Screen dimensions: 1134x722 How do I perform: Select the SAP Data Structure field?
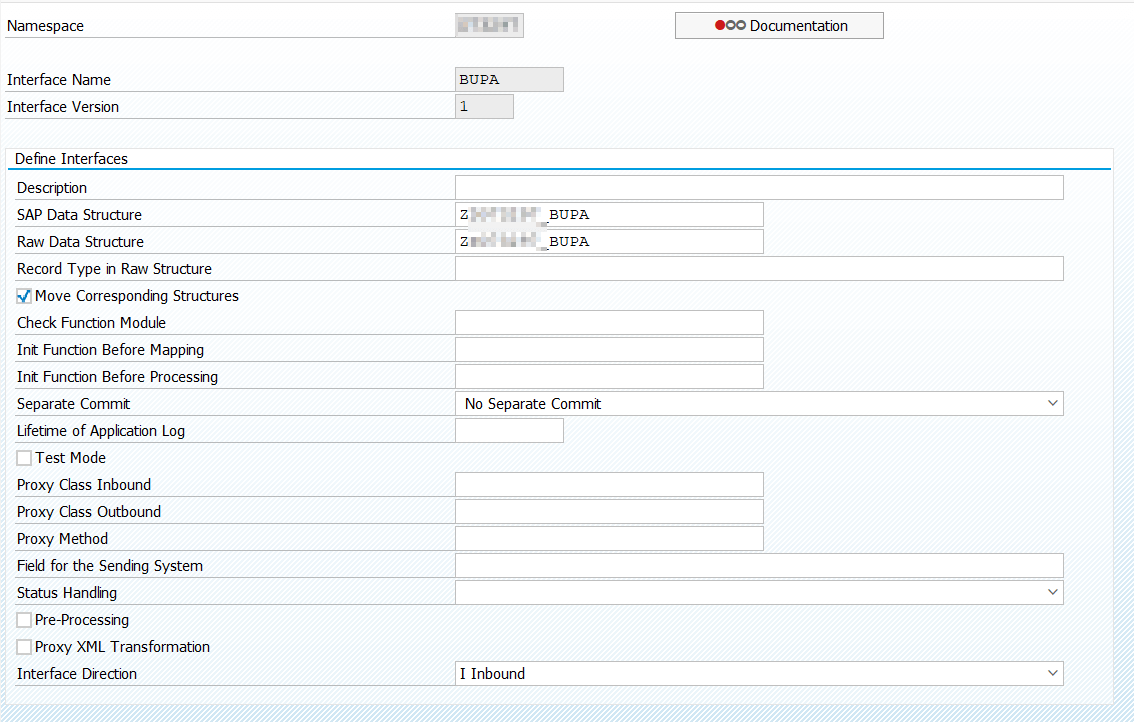609,214
